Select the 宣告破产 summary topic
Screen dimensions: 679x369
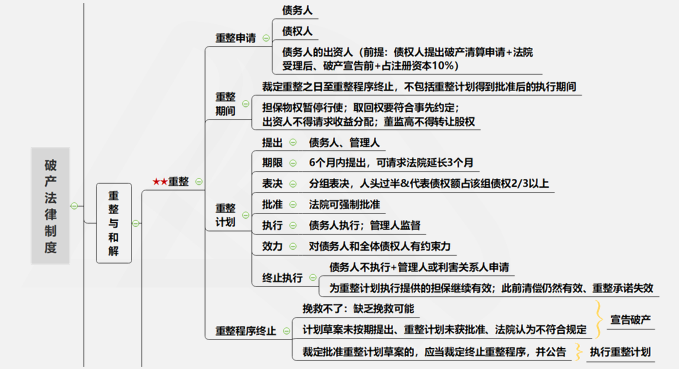(x=630, y=320)
